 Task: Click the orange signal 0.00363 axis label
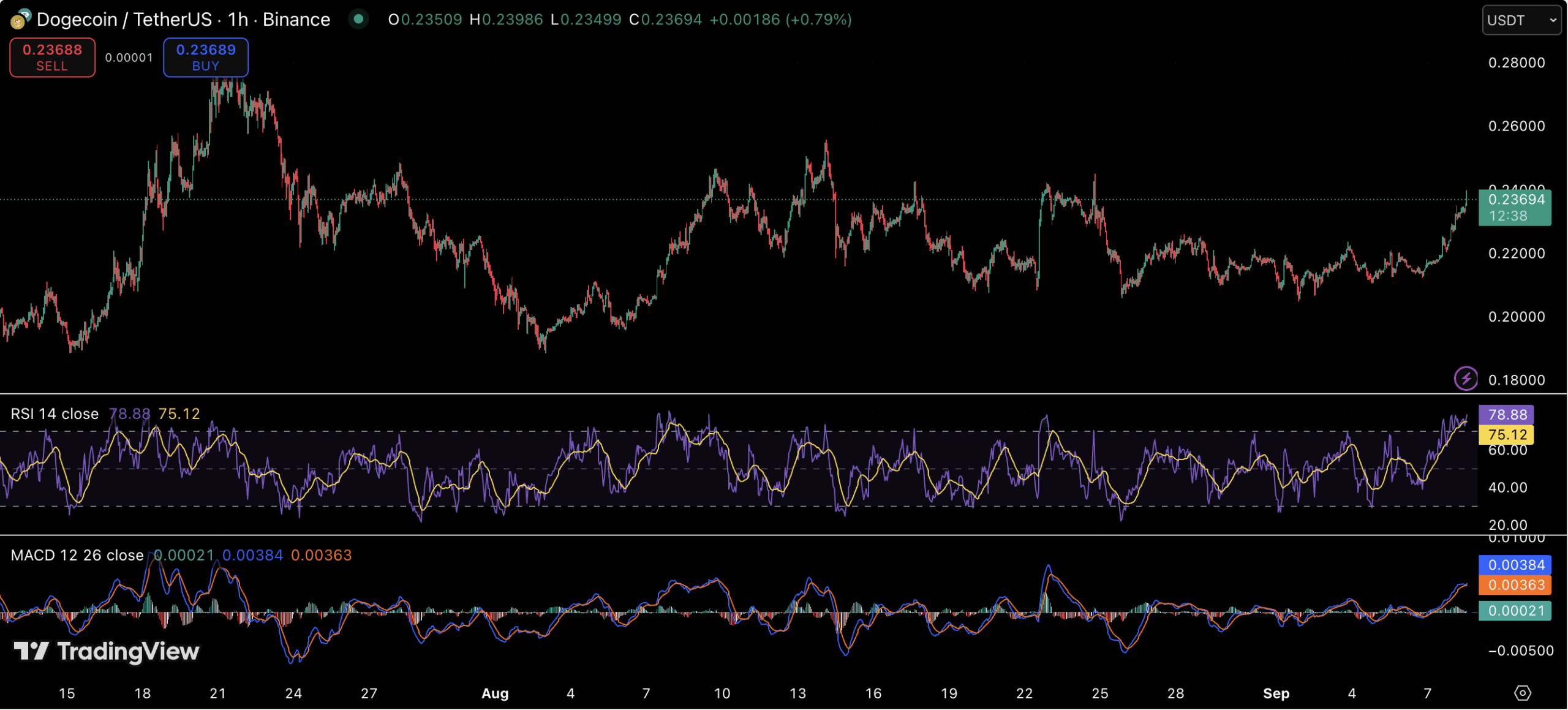pyautogui.click(x=1514, y=585)
